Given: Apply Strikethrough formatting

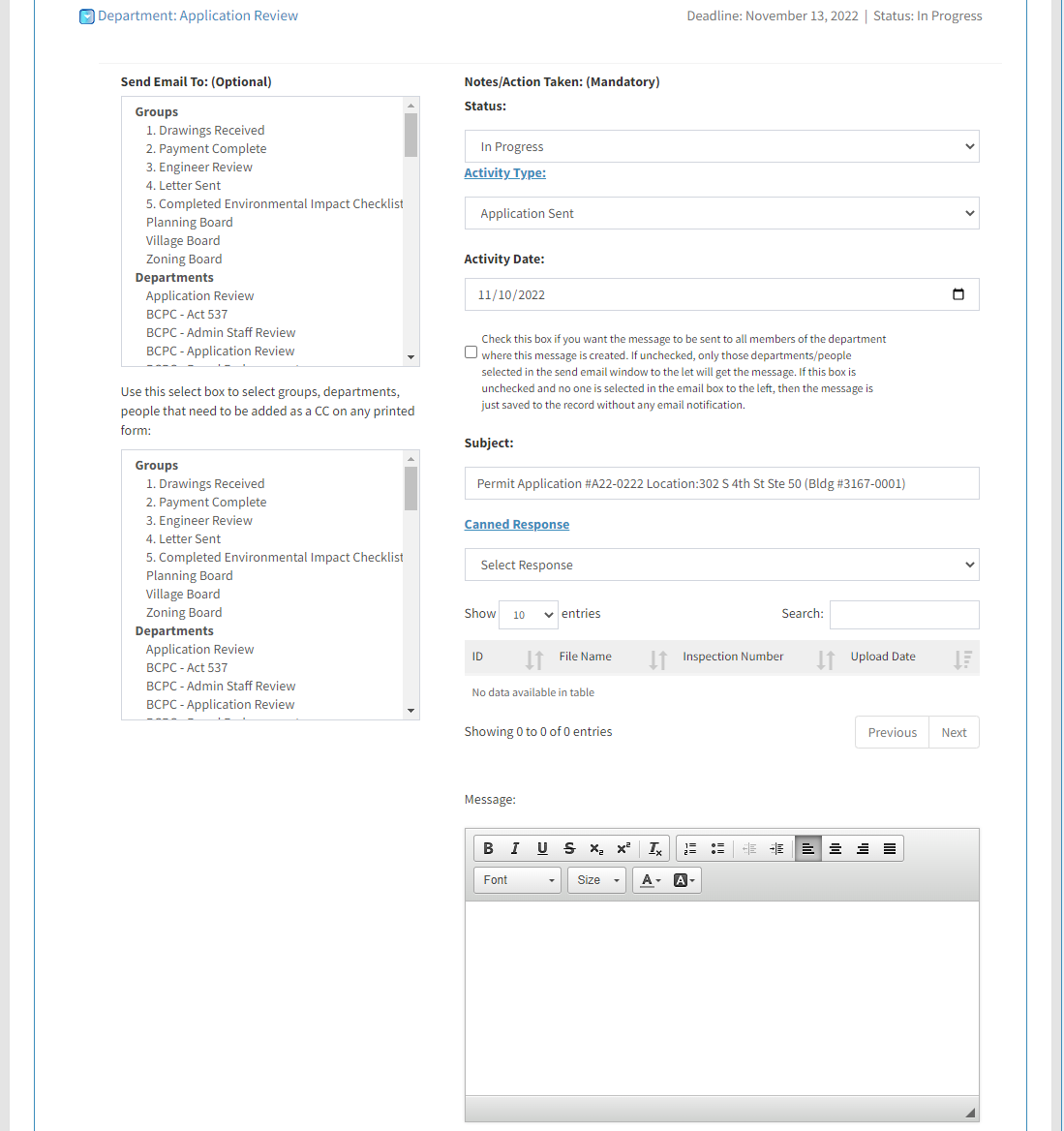Looking at the screenshot, I should (569, 848).
